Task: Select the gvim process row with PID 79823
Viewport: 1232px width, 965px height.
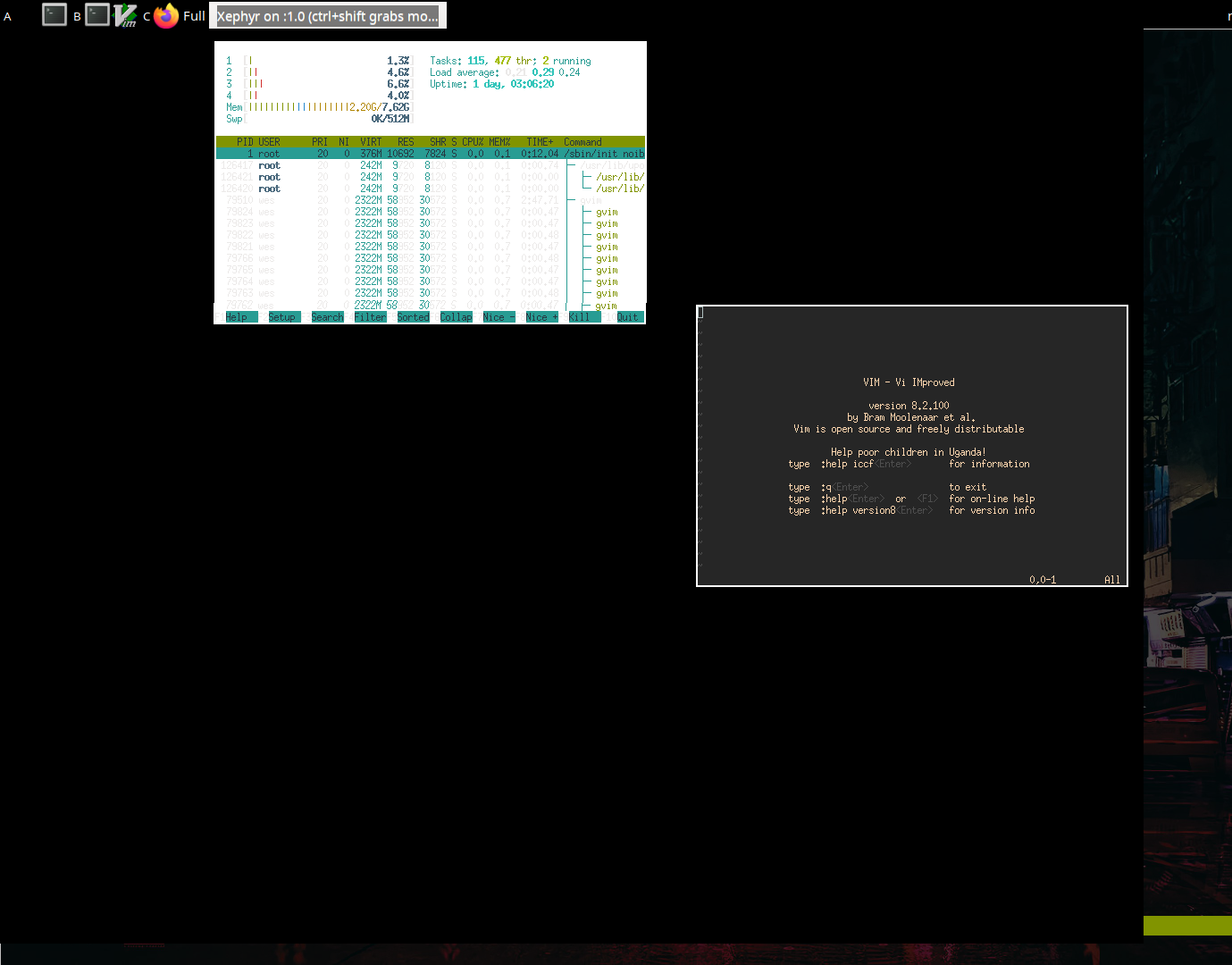Action: point(431,223)
